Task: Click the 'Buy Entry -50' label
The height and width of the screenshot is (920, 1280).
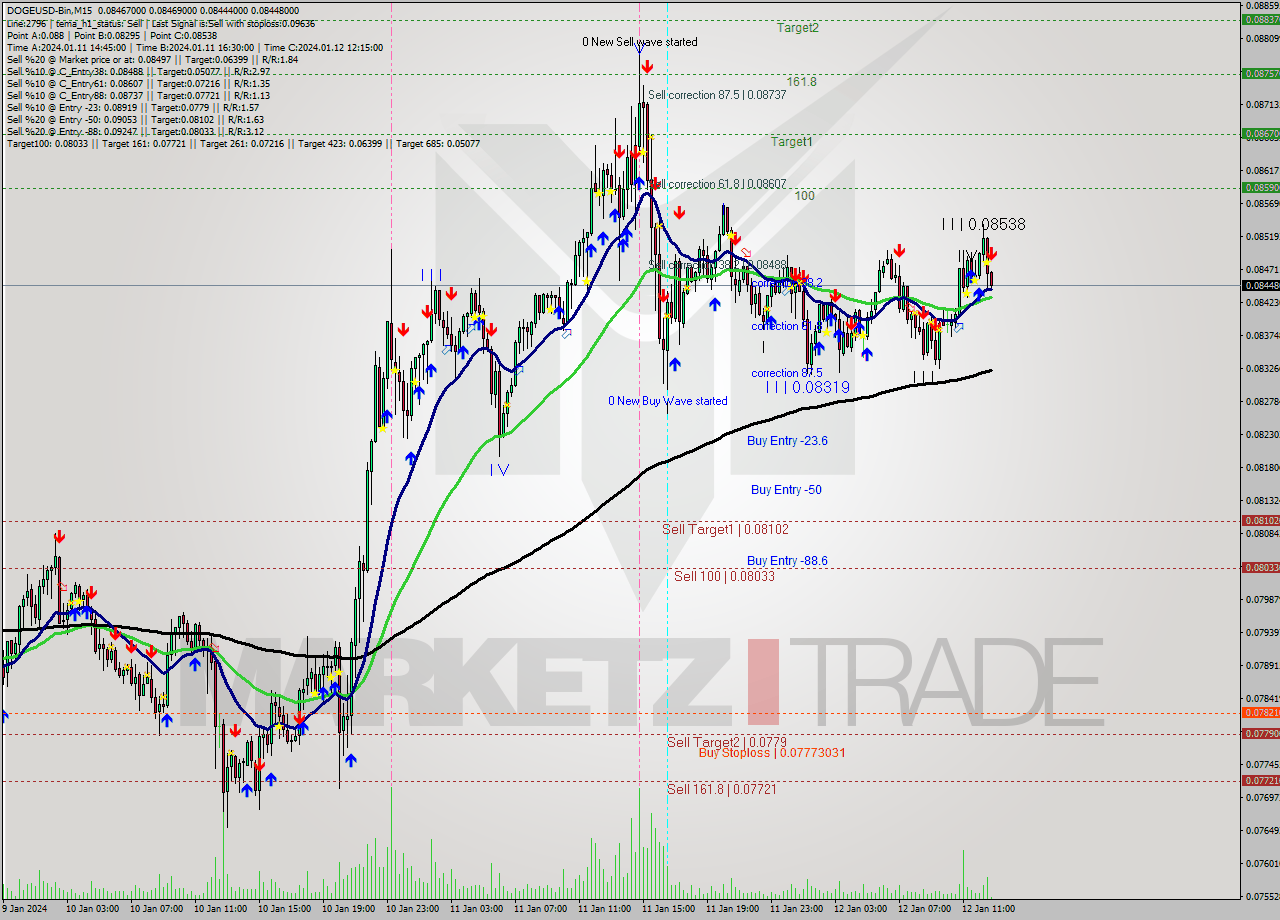Action: [x=786, y=489]
